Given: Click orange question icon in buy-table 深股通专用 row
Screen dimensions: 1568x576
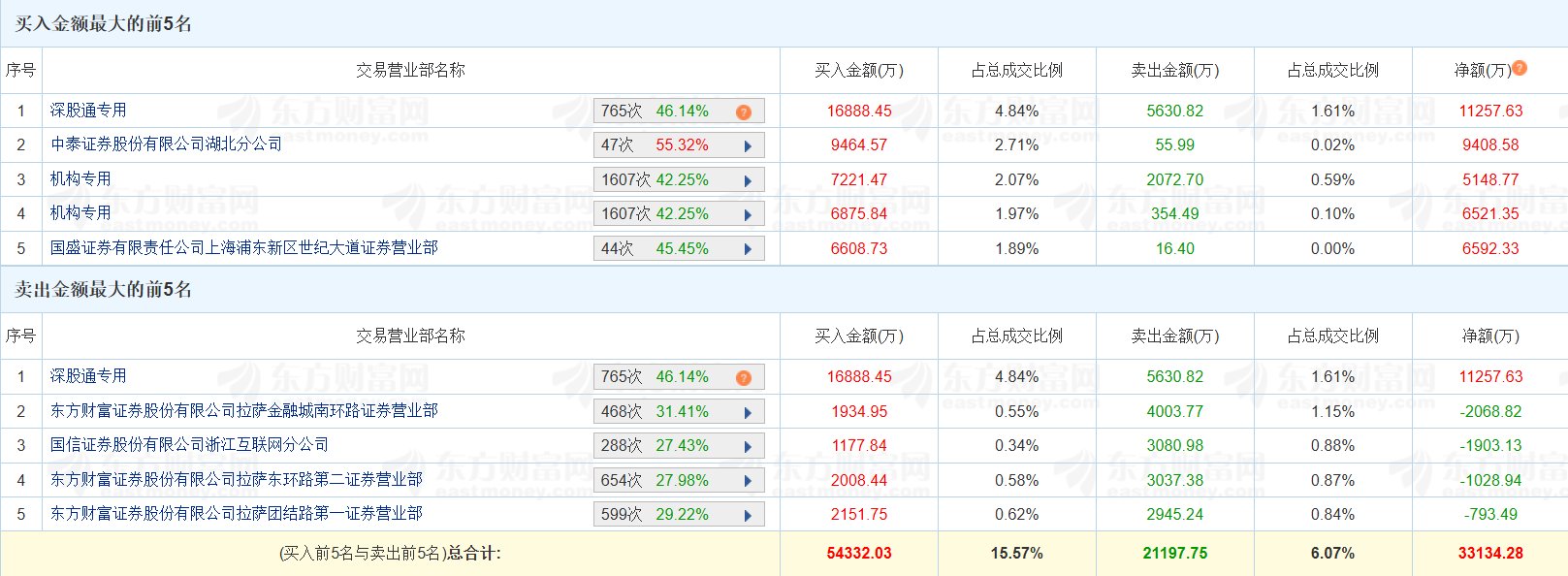Looking at the screenshot, I should coord(744,112).
